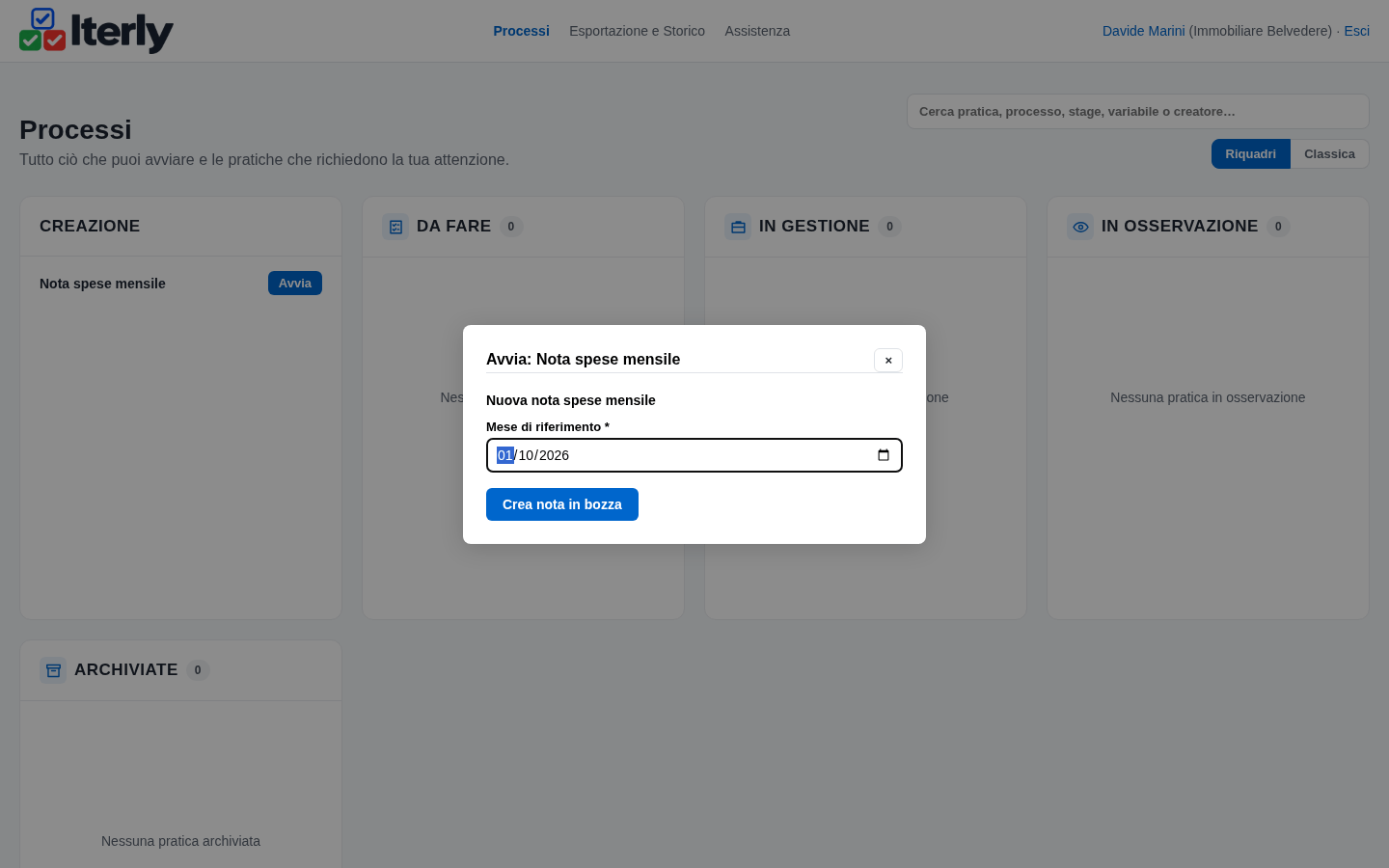Focus the Cerca pratica search field
The height and width of the screenshot is (868, 1389).
tap(1138, 112)
